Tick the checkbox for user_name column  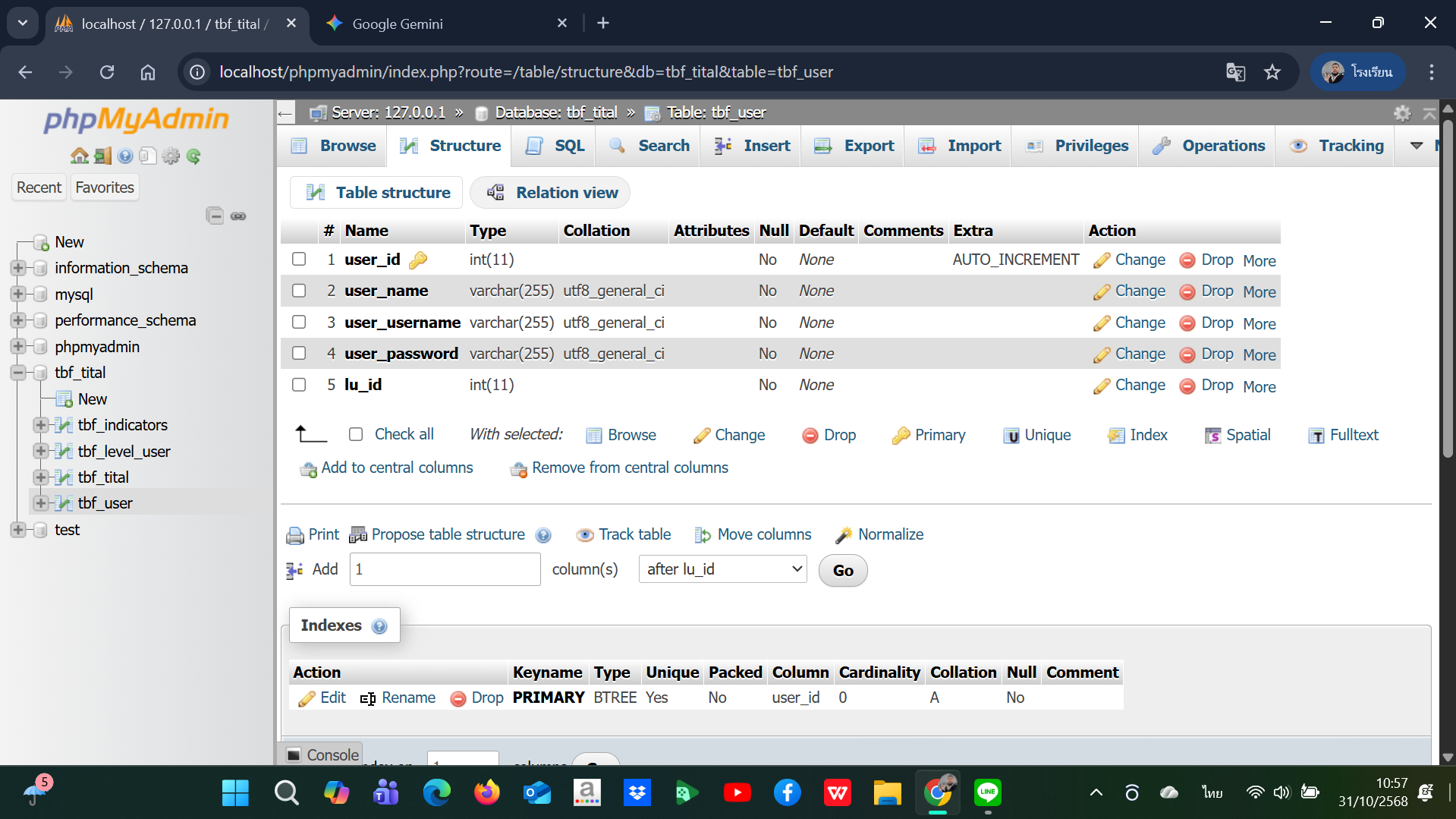pos(299,291)
